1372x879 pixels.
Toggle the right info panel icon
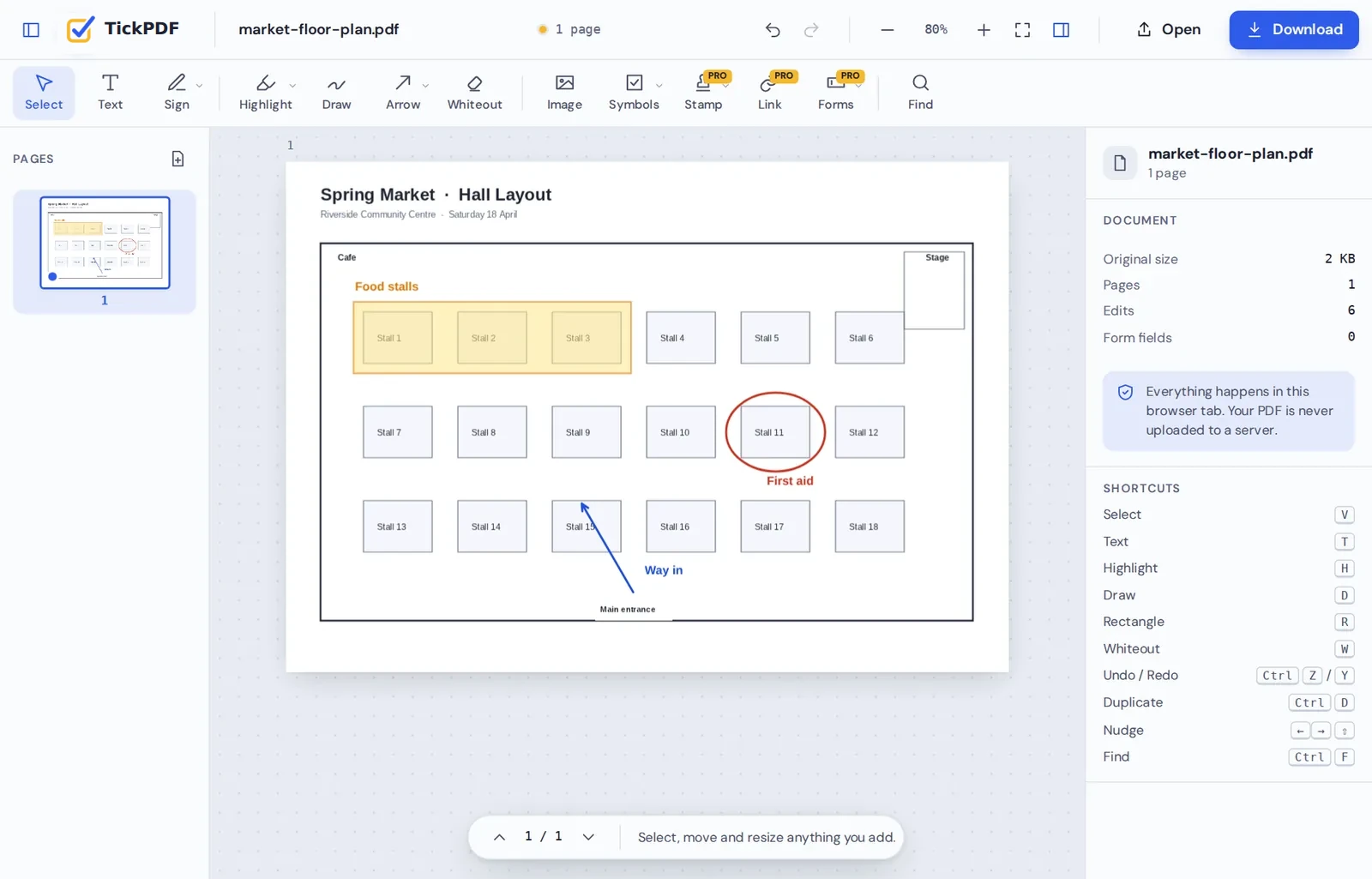click(1061, 30)
